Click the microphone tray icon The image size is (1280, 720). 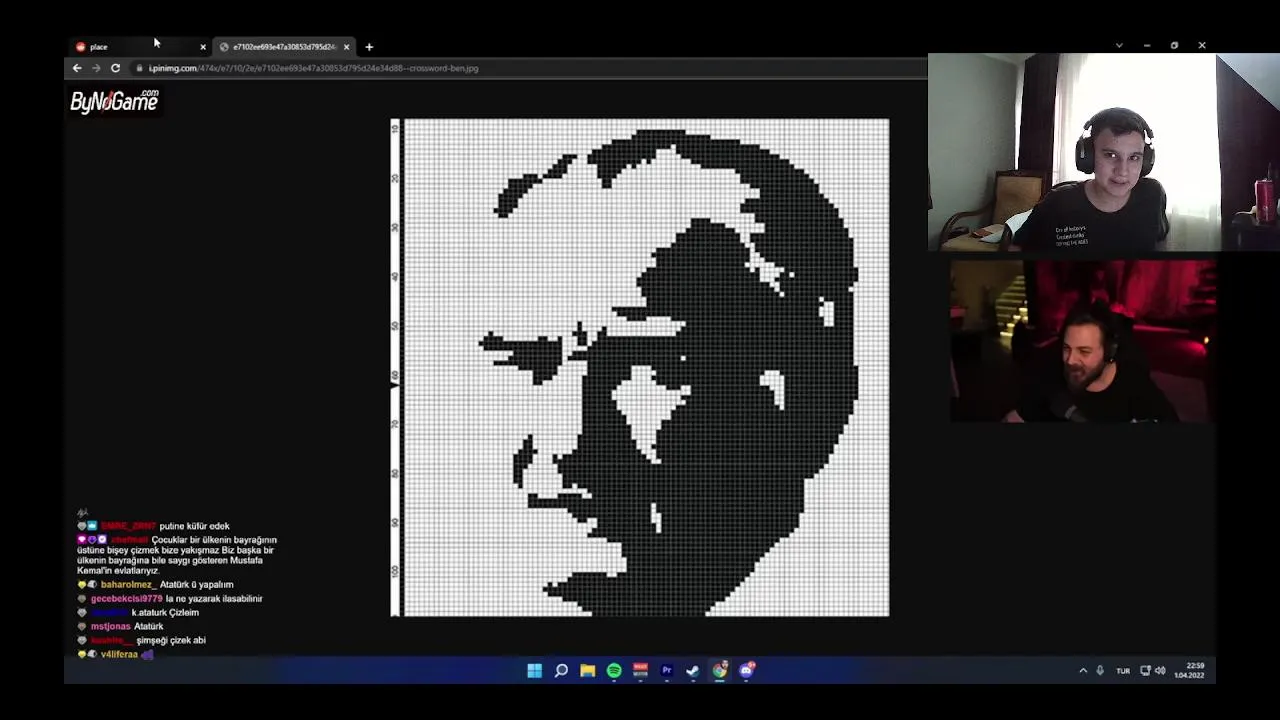click(1100, 671)
